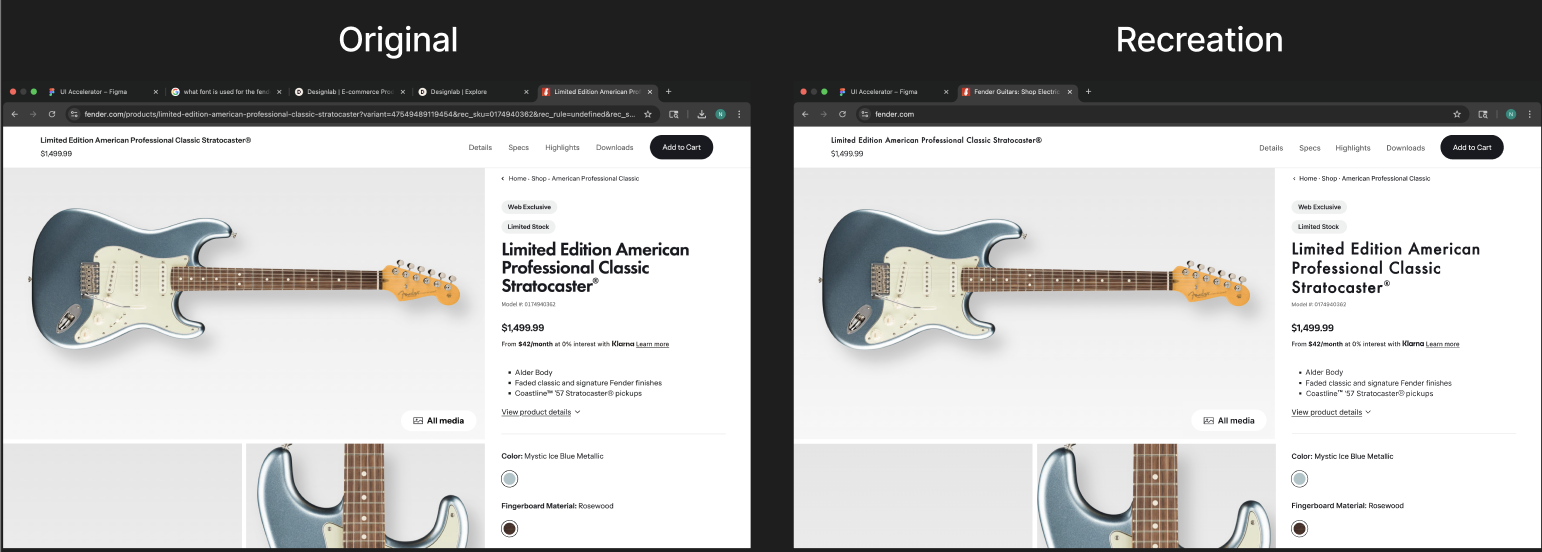Viewport: 1542px width, 552px height.
Task: Click Klarna Learn more link in Recreation
Action: click(1442, 344)
